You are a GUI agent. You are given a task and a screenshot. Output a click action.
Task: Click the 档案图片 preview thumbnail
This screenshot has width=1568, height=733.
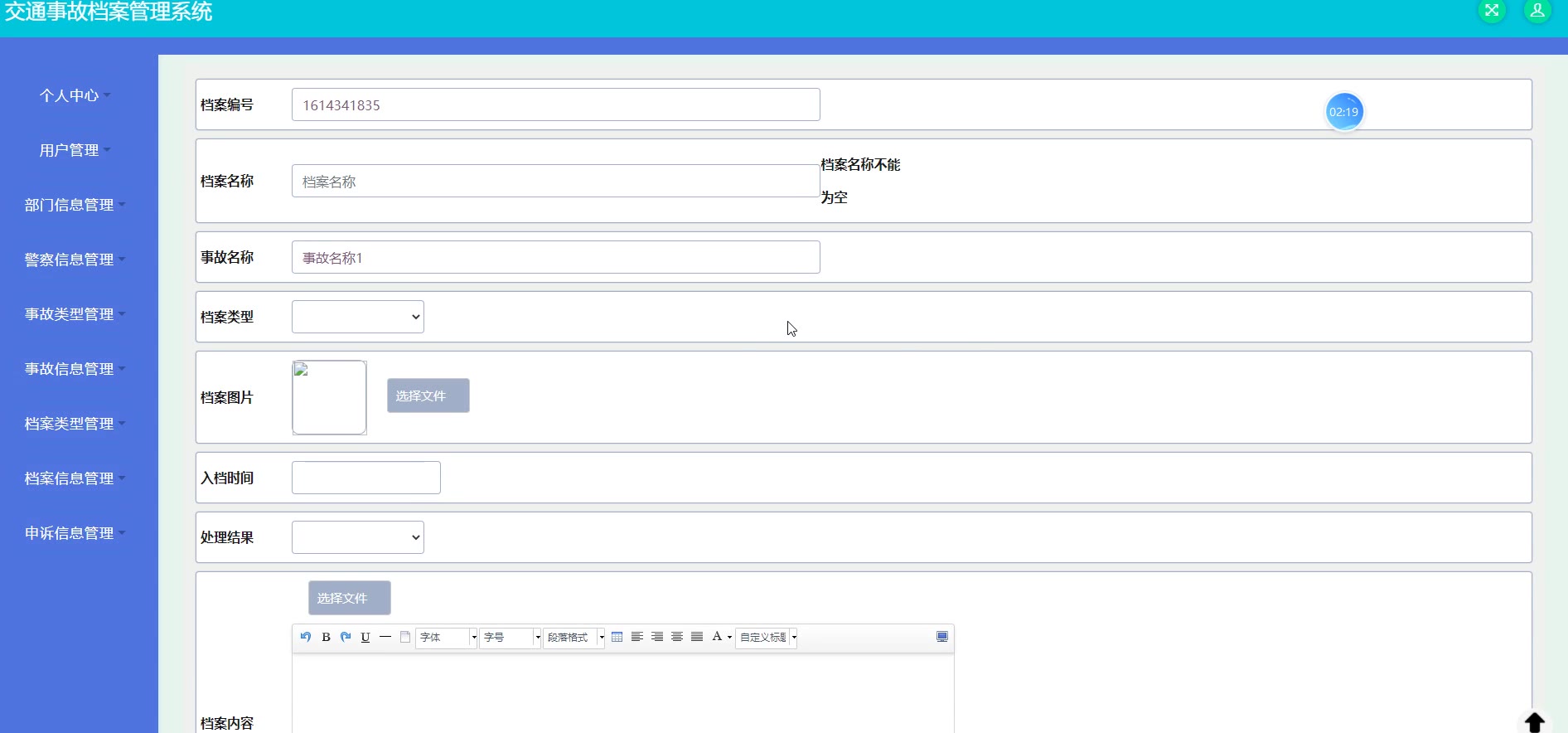[329, 397]
